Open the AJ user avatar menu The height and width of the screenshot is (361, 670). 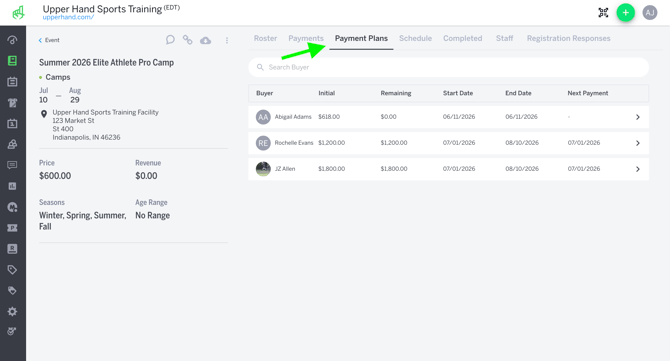[650, 12]
